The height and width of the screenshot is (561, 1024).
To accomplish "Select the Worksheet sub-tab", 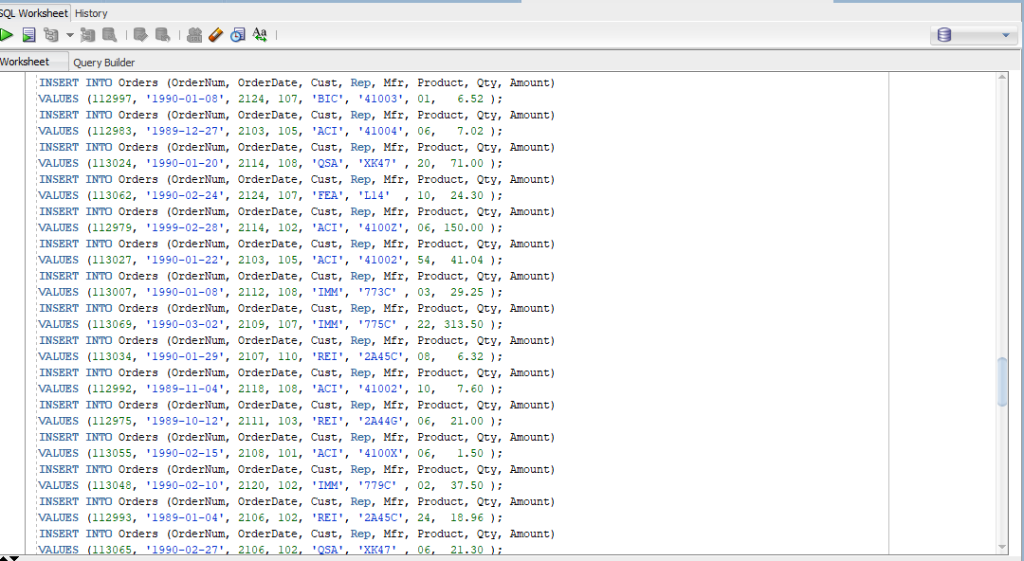I will coord(25,62).
